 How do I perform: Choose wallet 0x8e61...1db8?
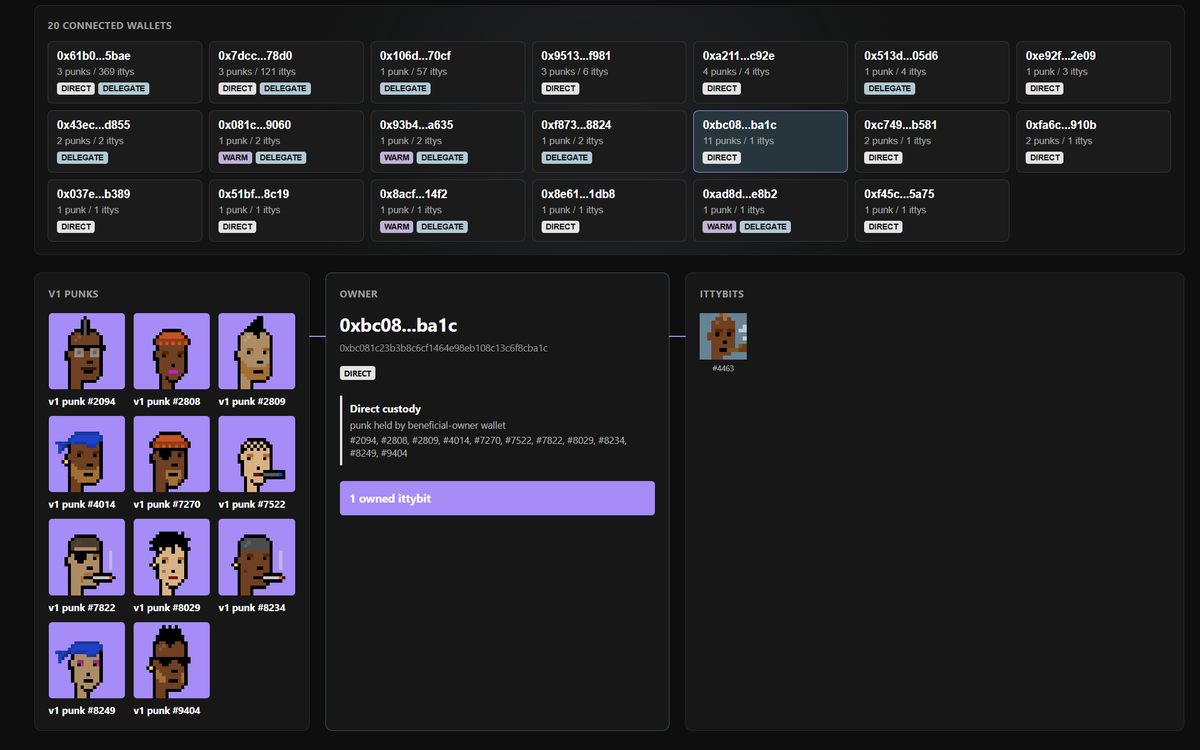(x=609, y=210)
